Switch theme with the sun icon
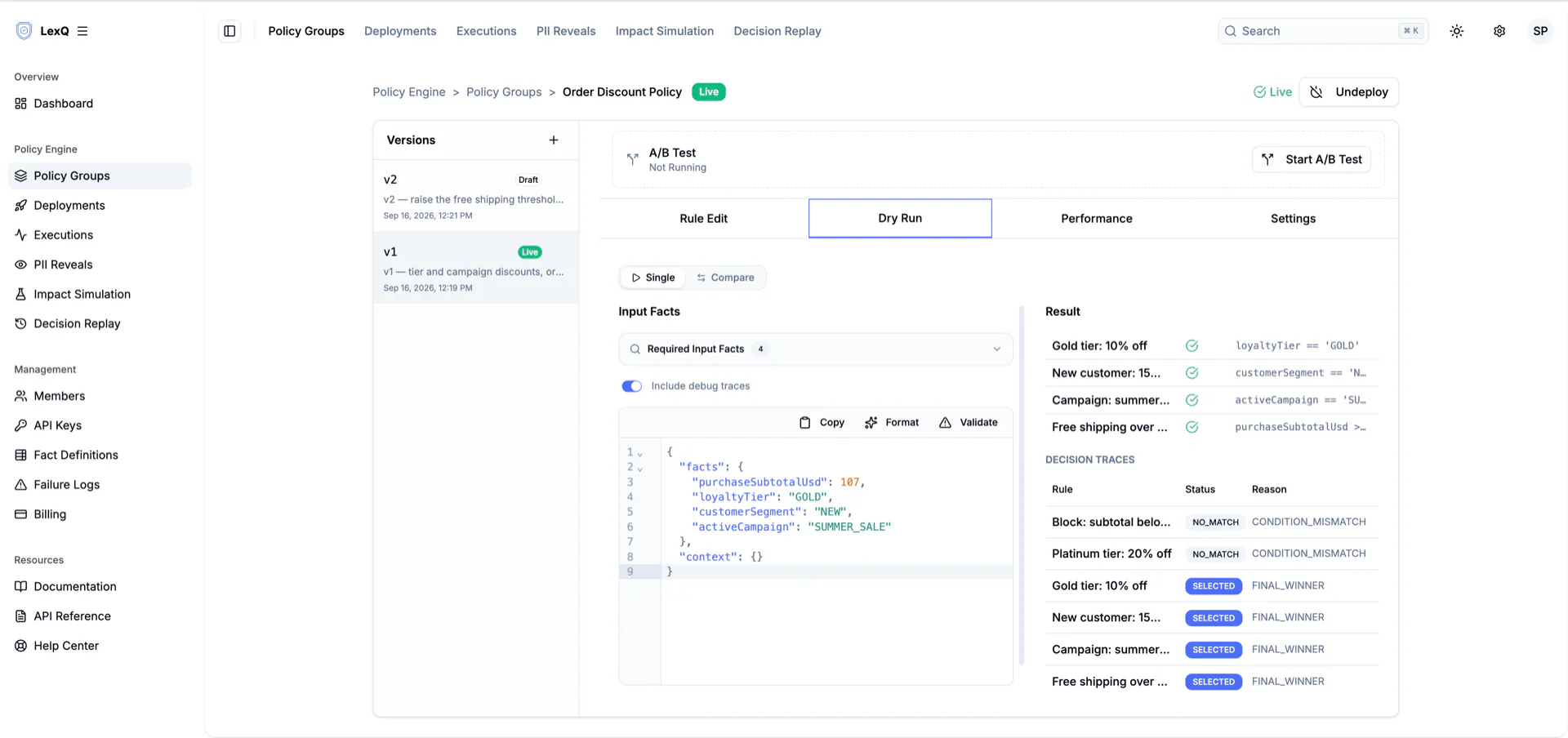The height and width of the screenshot is (738, 1568). pos(1457,31)
